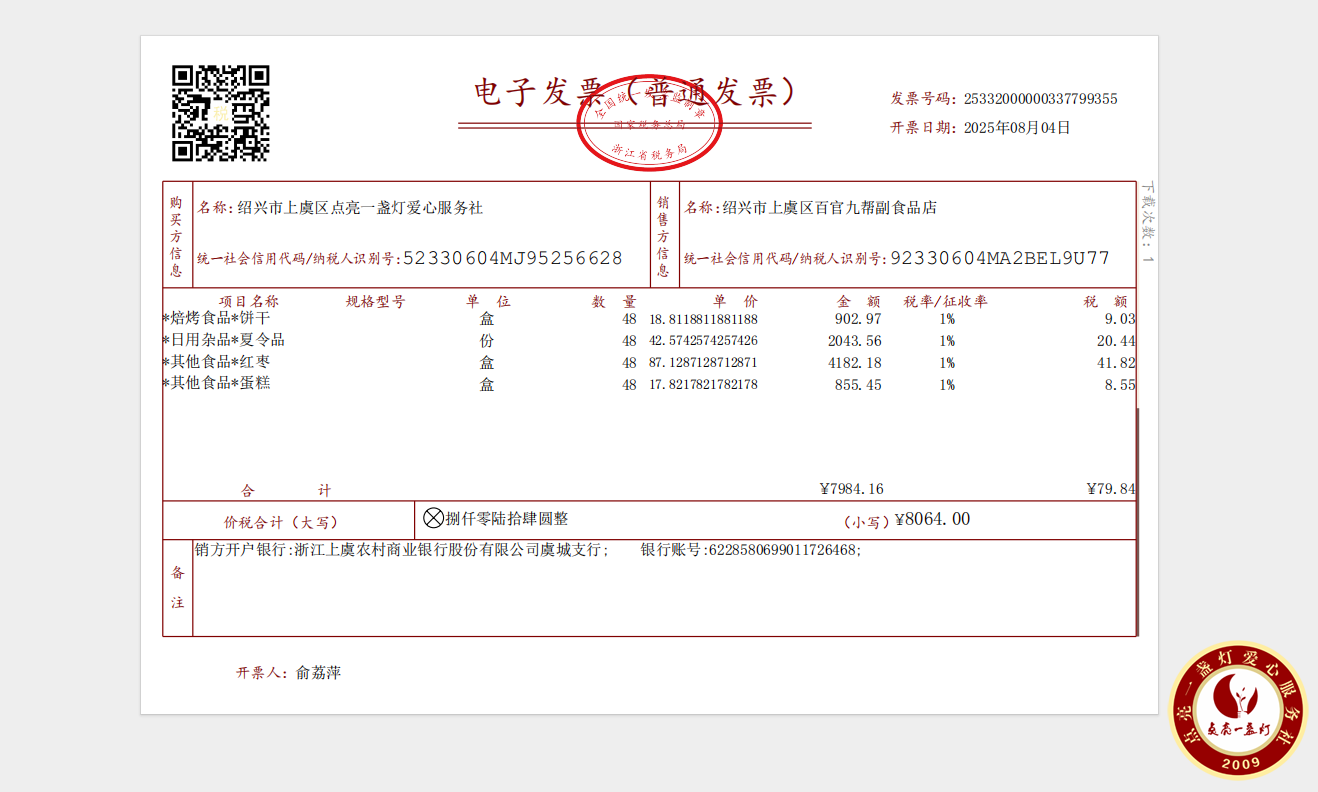Click quantity 48 in the 饼干 row

click(629, 320)
